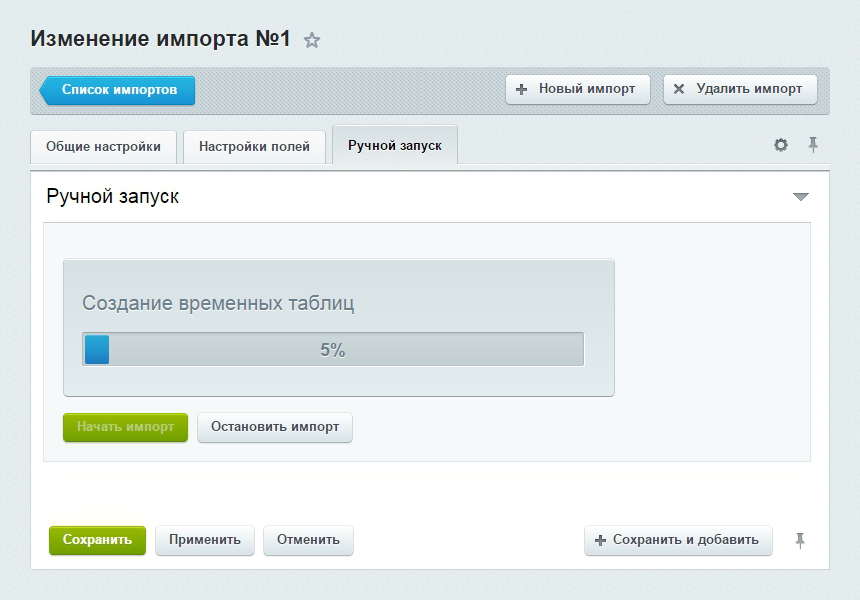Click the Ручной запуск section heading

(113, 197)
